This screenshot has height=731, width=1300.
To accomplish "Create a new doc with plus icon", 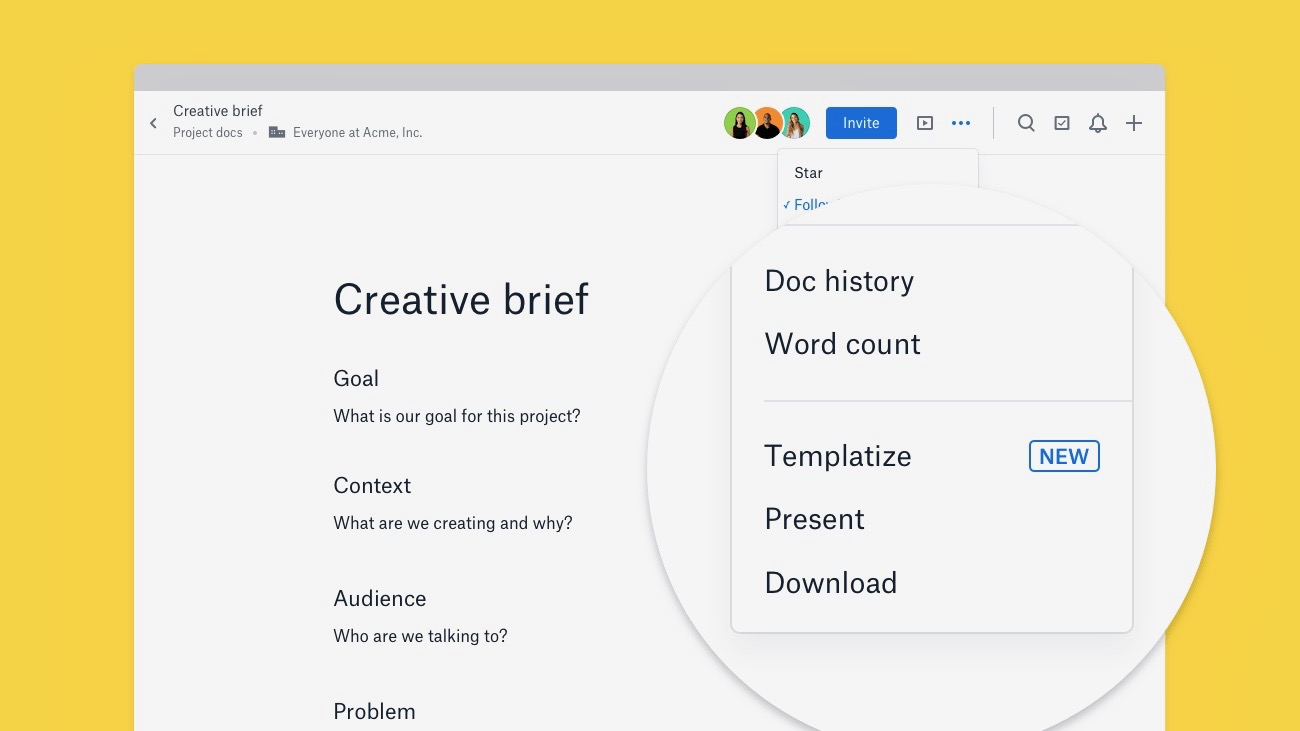I will click(x=1134, y=123).
